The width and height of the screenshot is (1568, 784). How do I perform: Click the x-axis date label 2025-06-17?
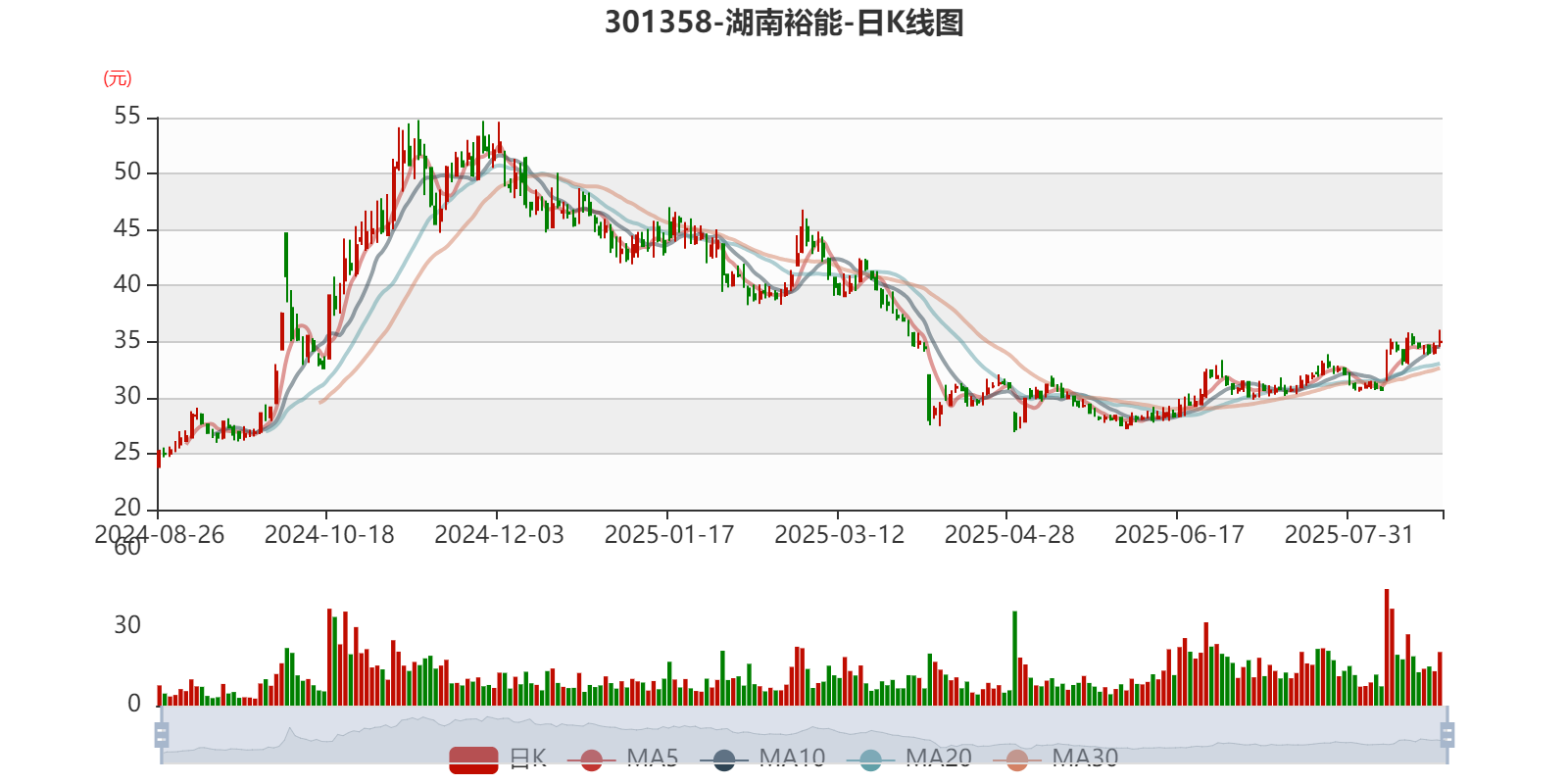(x=1179, y=535)
